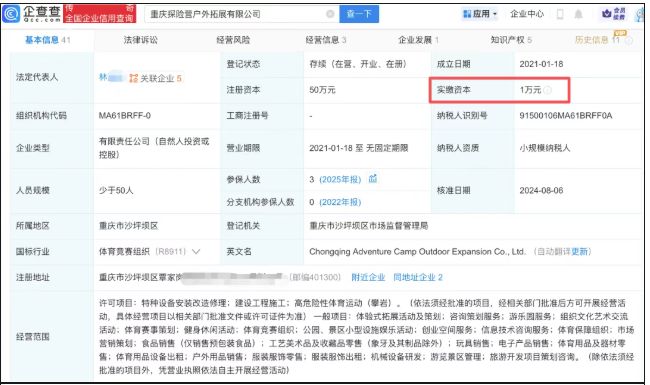Screen dimensions: 650x385
Task: Switch to the 知识产权 tab
Action: [x=511, y=40]
